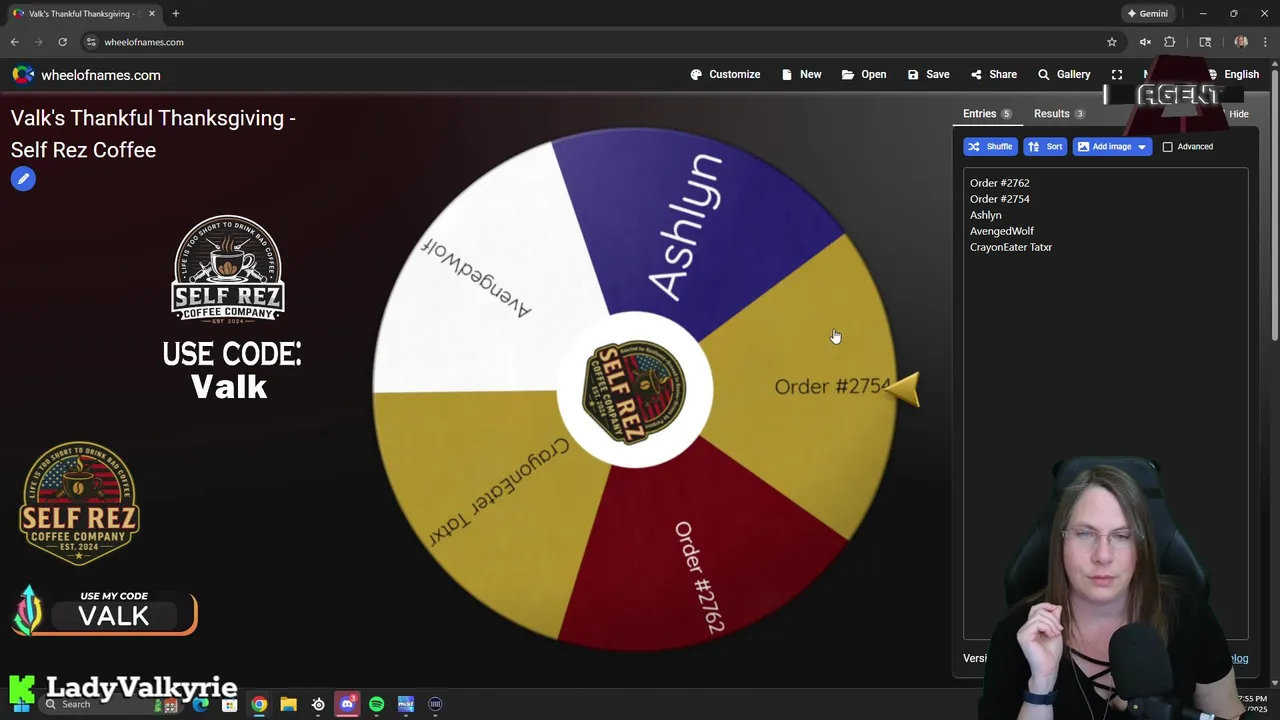Enable the Advanced checkbox
Image resolution: width=1280 pixels, height=720 pixels.
click(1167, 147)
